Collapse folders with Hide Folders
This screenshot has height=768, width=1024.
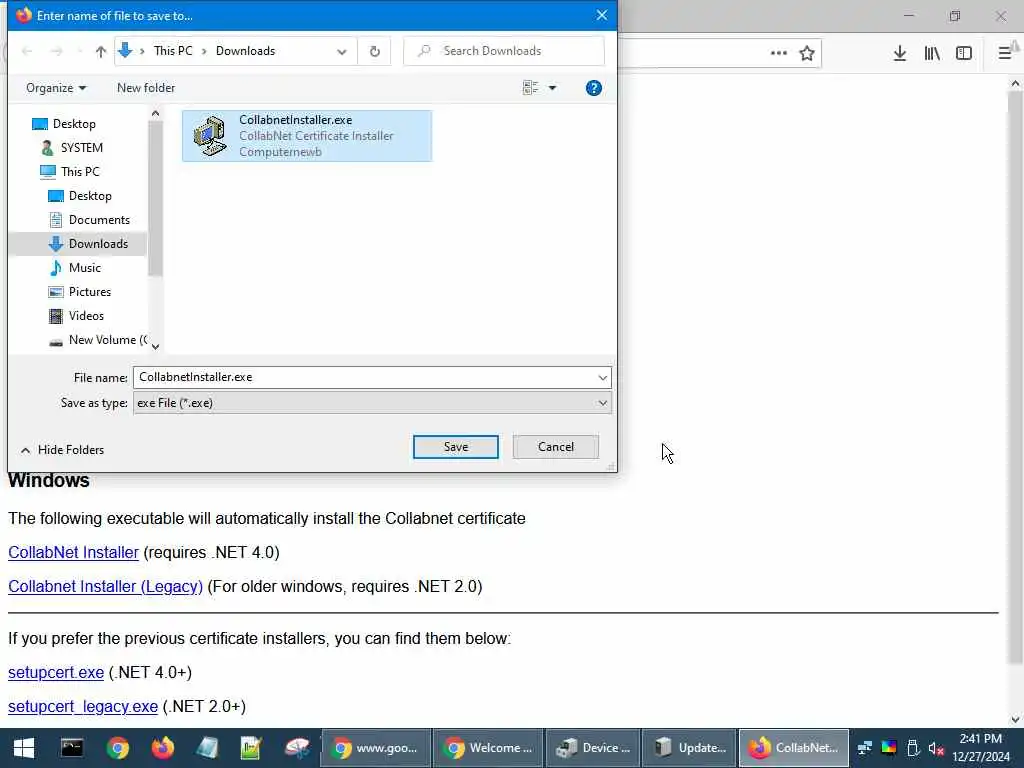62,450
